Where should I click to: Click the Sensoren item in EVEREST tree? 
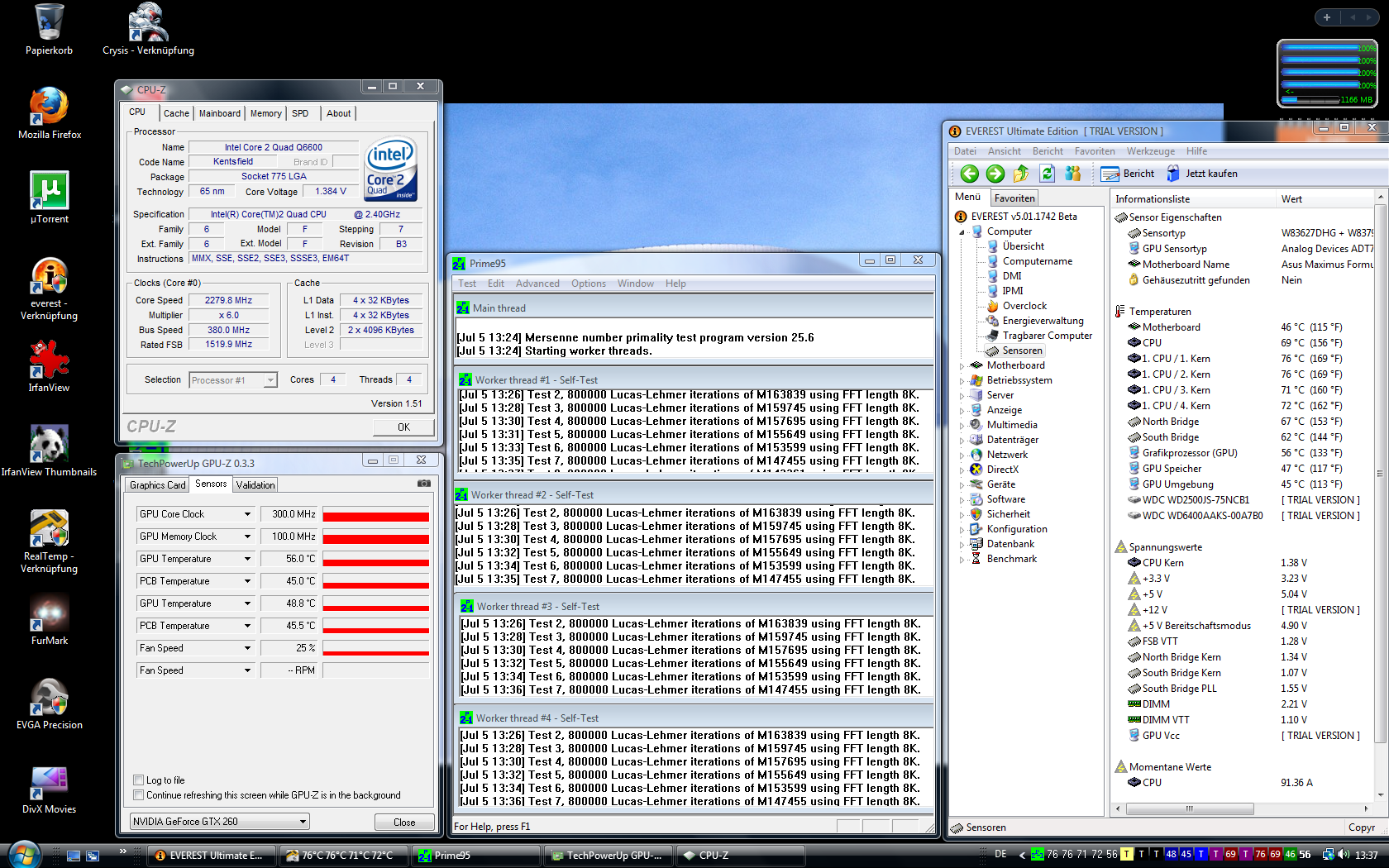click(x=1022, y=351)
